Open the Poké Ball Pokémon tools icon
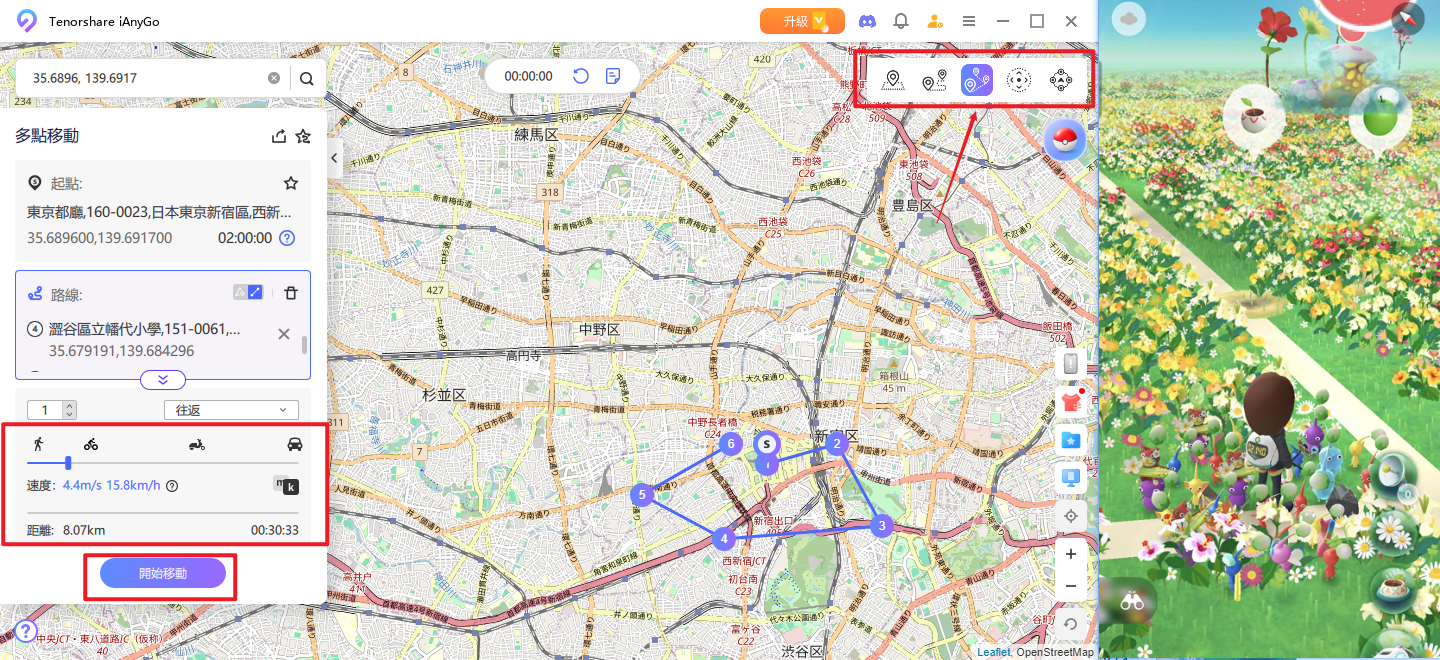This screenshot has height=660, width=1440. pyautogui.click(x=1065, y=140)
